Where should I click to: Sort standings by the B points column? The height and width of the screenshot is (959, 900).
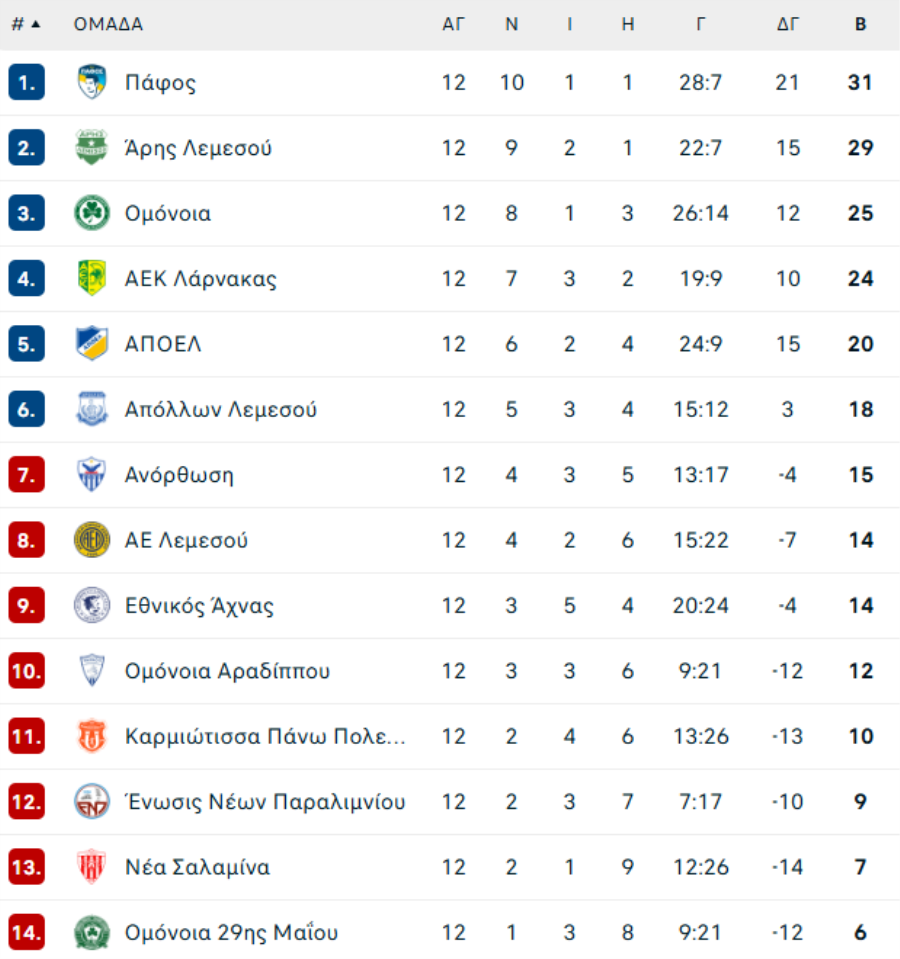[860, 24]
